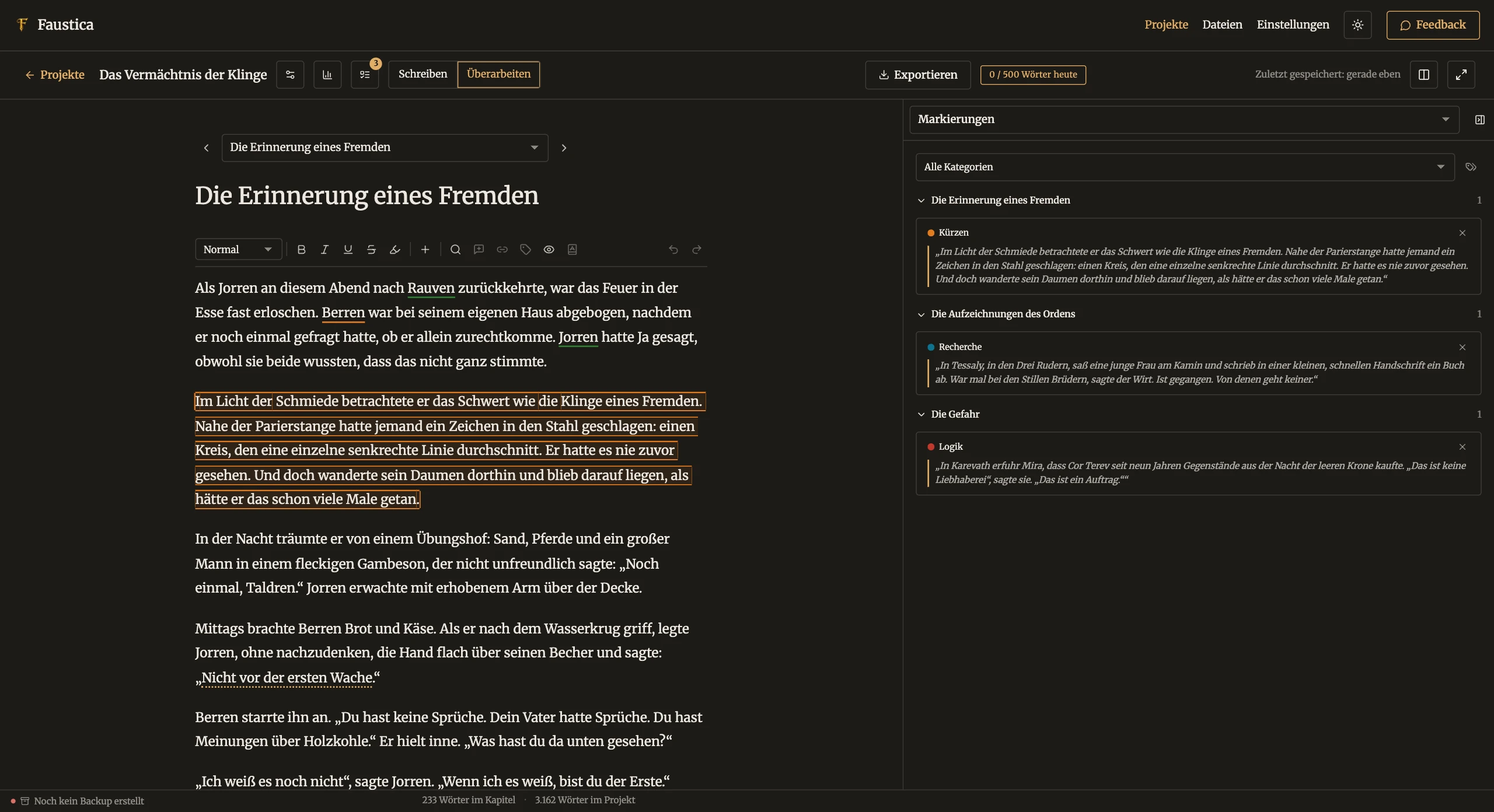Open project statistics bar chart icon
Image resolution: width=1494 pixels, height=812 pixels.
(327, 75)
